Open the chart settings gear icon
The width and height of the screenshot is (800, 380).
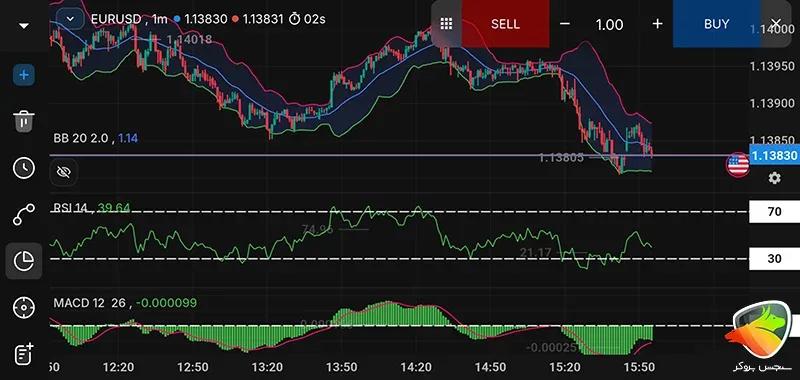click(x=774, y=178)
